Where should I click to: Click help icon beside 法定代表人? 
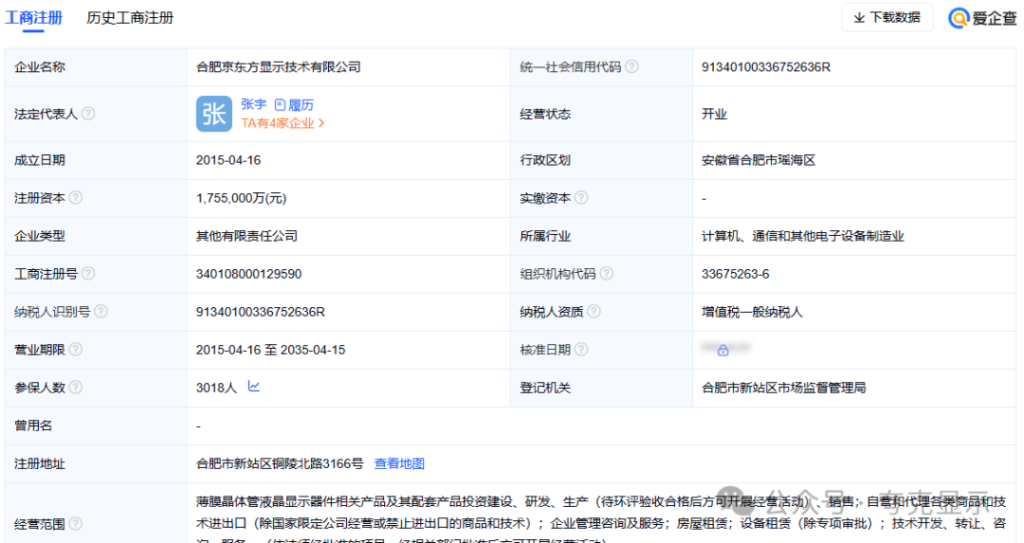point(88,114)
